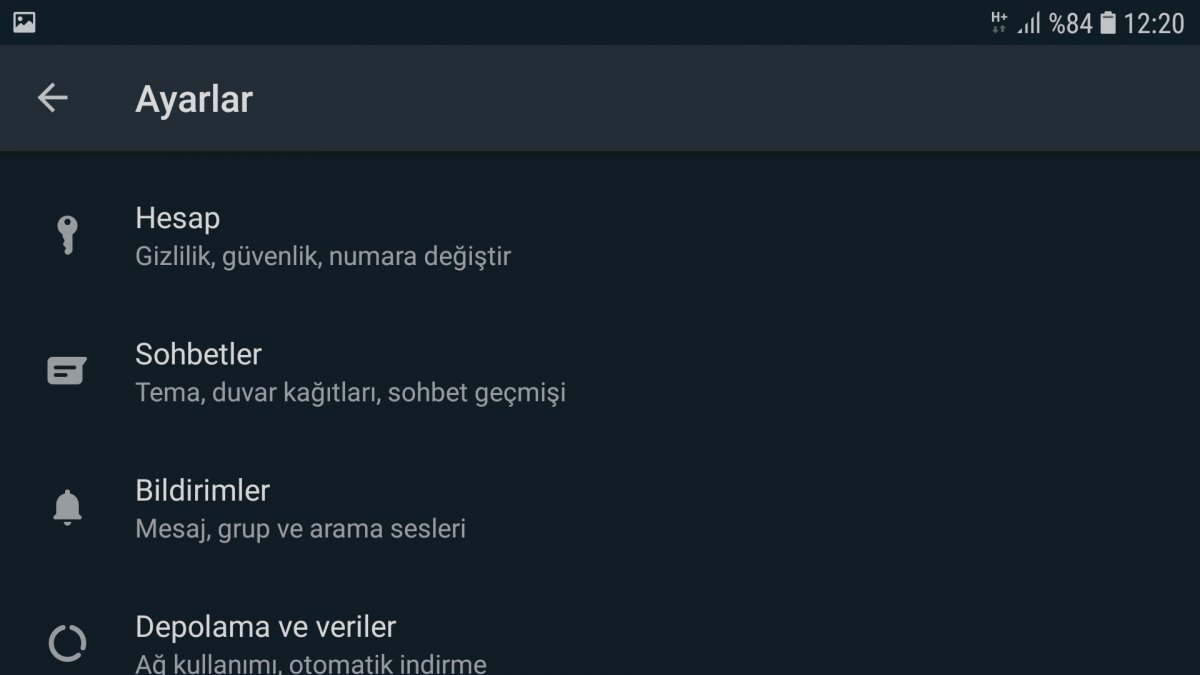Click the key icon beside Hesap
Screen dimensions: 1200x675
click(67, 235)
